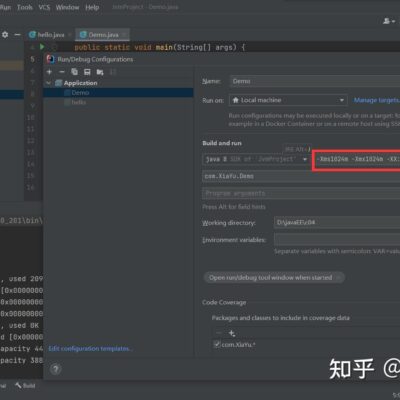Screen dimensions: 400x400
Task: Open the Help menu
Action: click(92, 7)
